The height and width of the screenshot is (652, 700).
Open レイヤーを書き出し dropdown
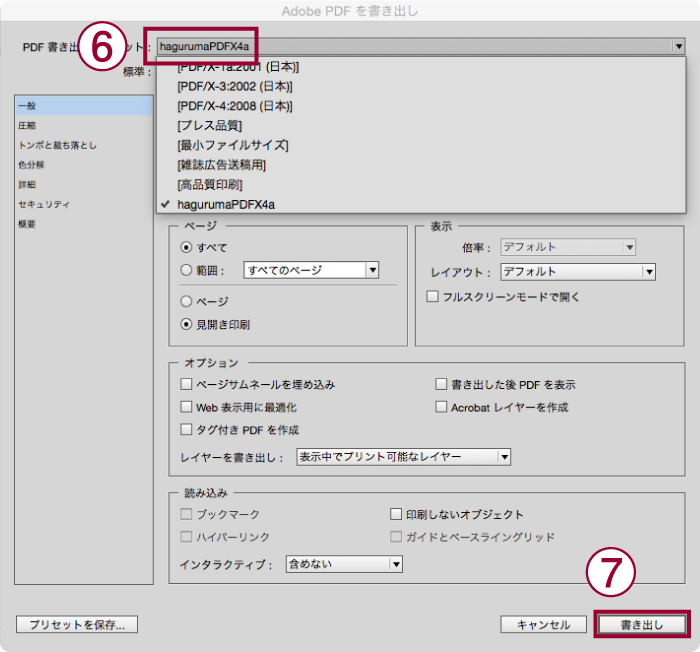(404, 457)
